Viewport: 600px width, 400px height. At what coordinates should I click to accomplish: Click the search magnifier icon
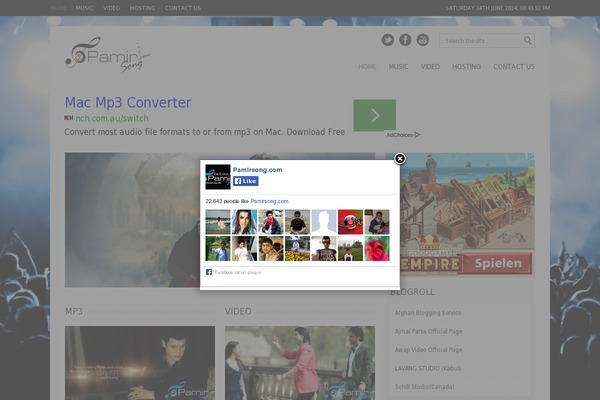(x=527, y=41)
